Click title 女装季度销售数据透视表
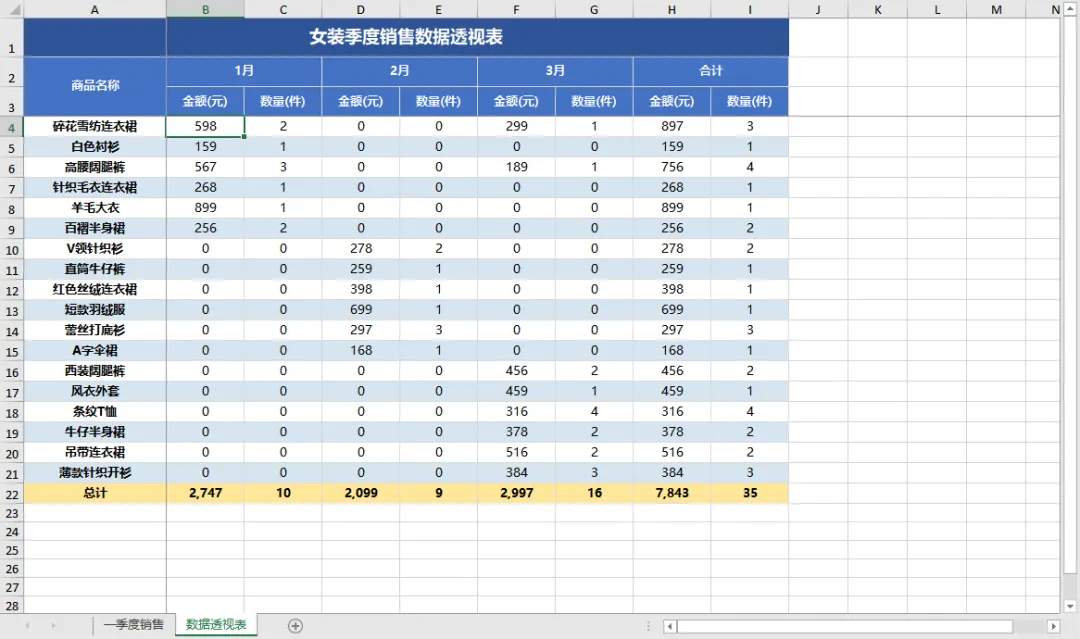The image size is (1080, 639). (x=406, y=37)
